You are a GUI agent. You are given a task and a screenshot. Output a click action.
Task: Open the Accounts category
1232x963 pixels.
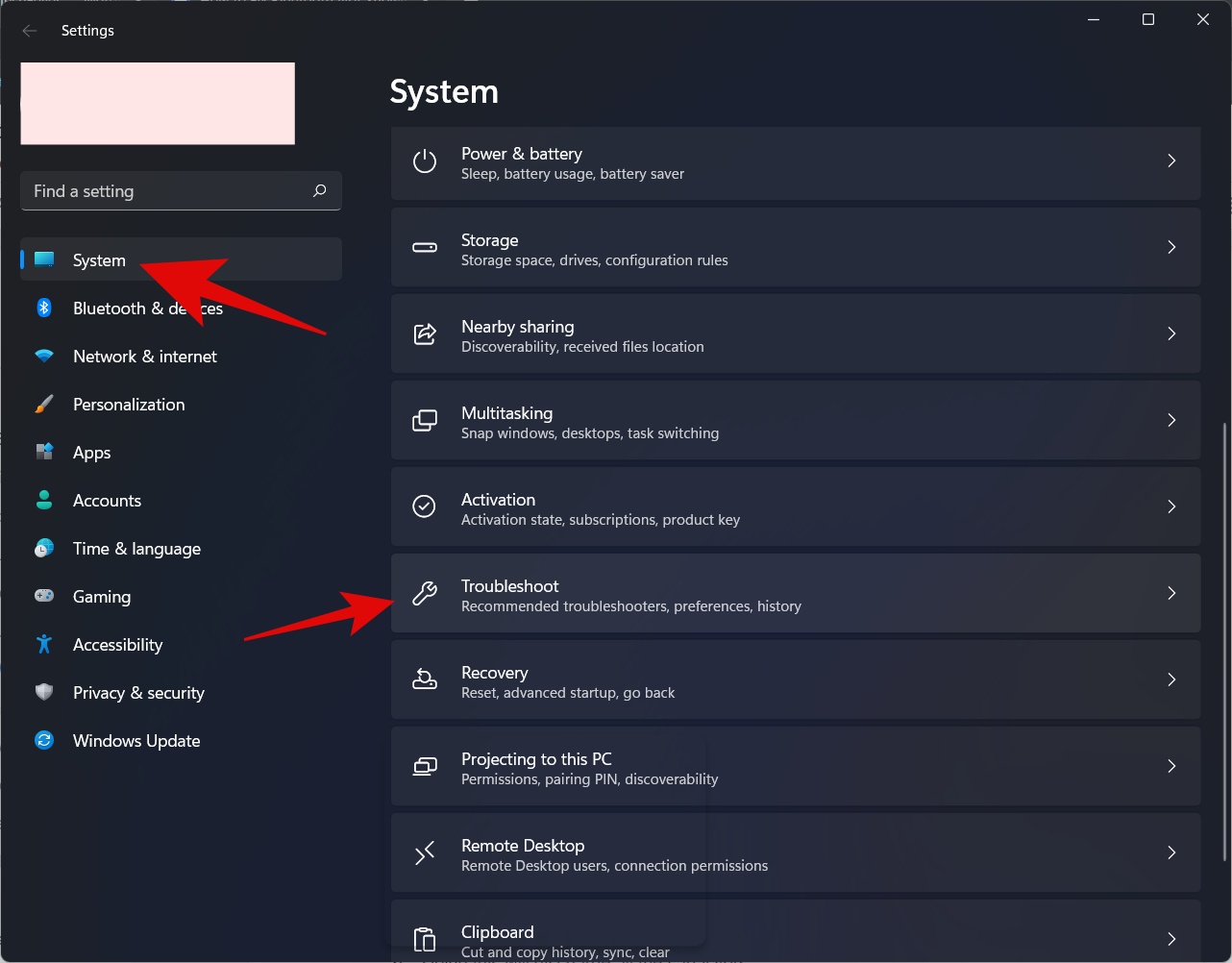[x=181, y=500]
